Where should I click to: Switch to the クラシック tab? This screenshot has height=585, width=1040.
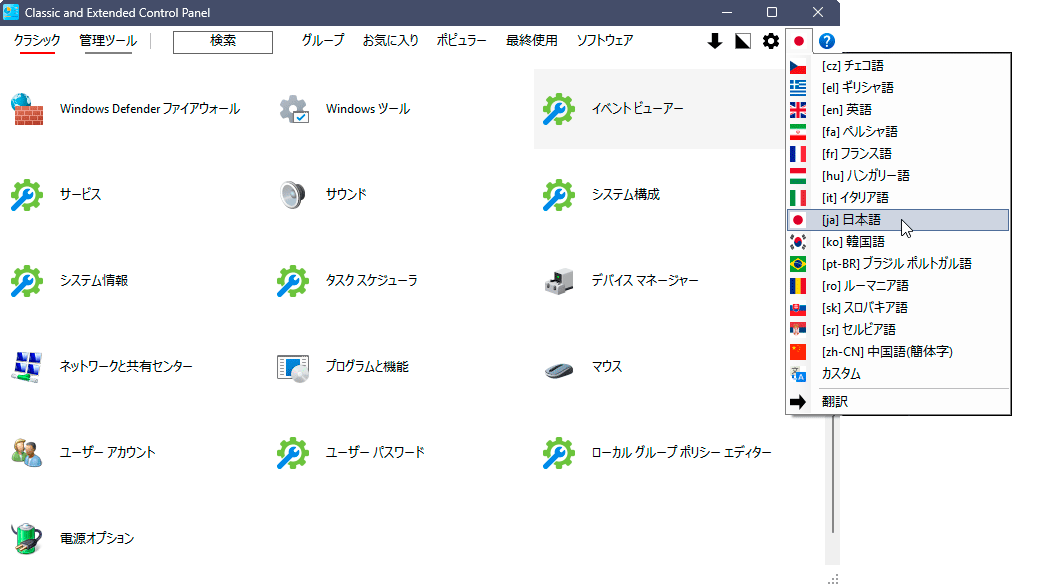tap(37, 40)
